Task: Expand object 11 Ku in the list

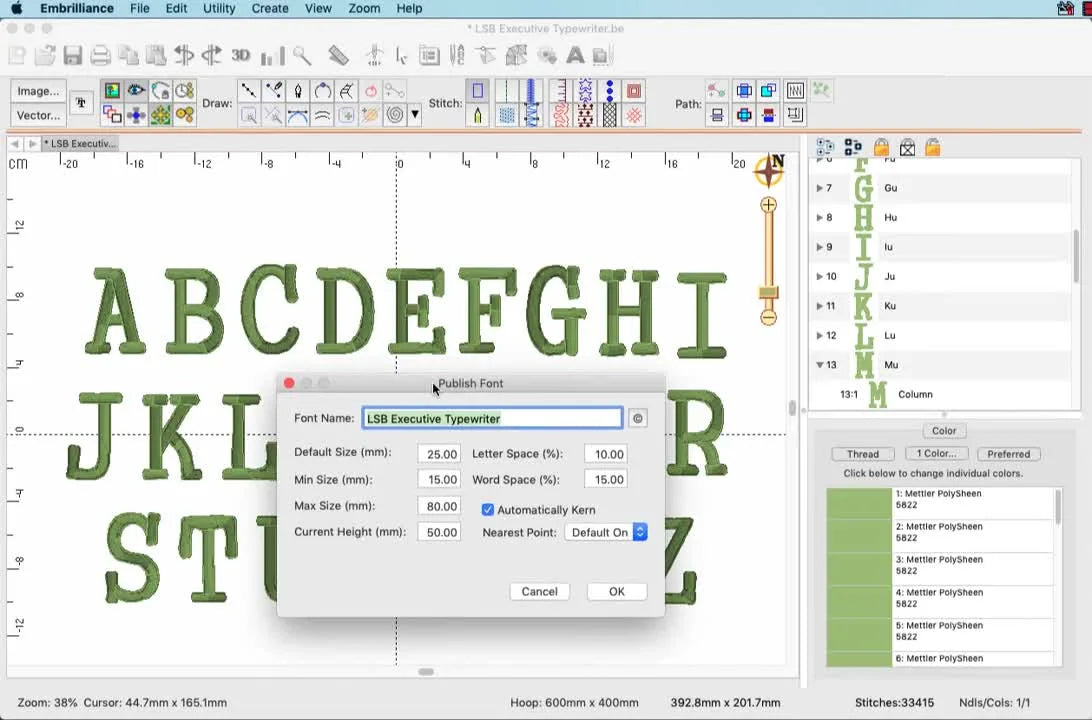Action: coord(820,306)
